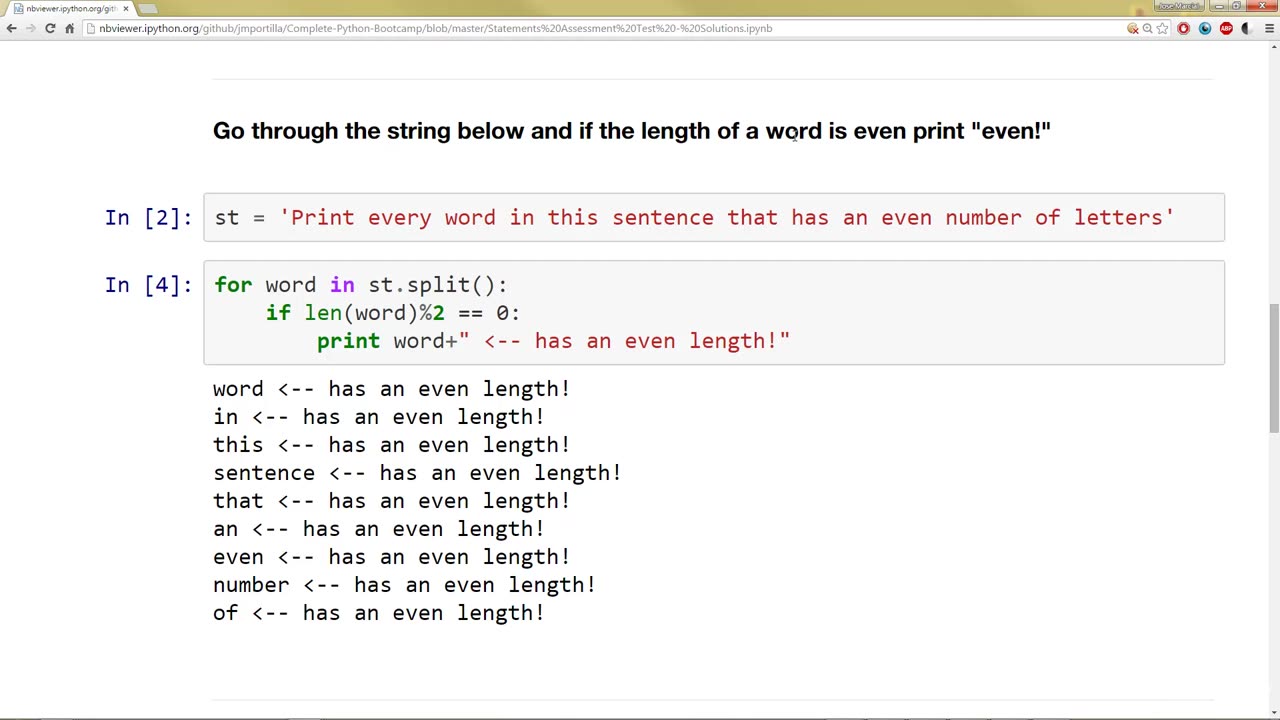The height and width of the screenshot is (720, 1280).
Task: Click the Jose Marcial profile button
Action: 1178,6
